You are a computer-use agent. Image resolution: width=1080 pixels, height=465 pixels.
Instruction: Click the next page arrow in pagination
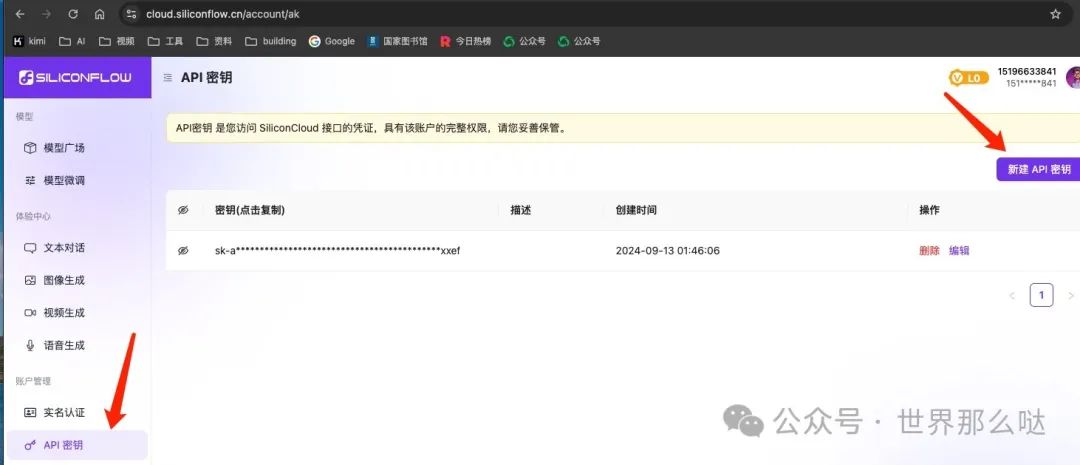click(x=1070, y=296)
